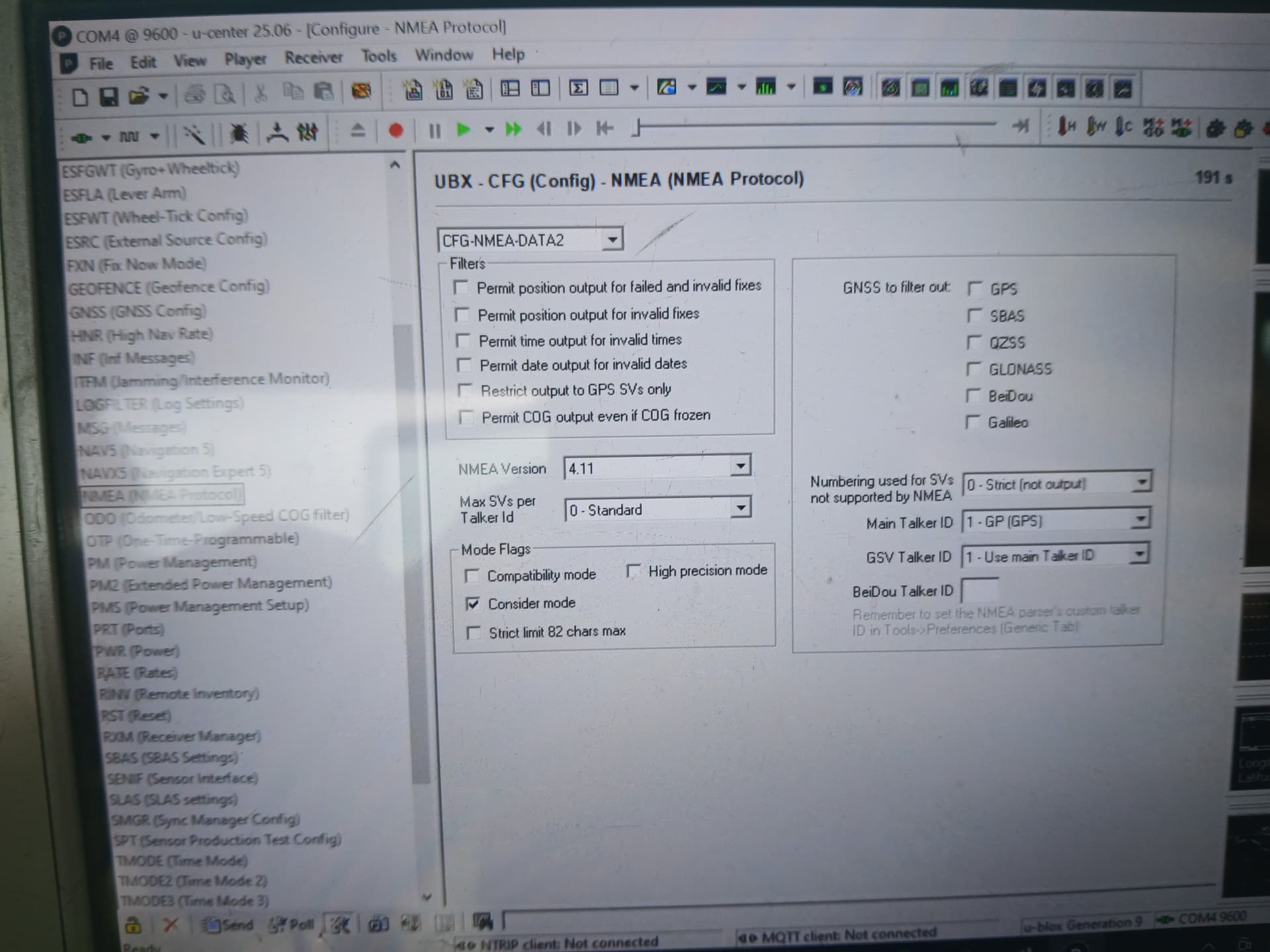Image resolution: width=1270 pixels, height=952 pixels.
Task: Uncheck the Consider mode checkbox
Action: coord(472,604)
